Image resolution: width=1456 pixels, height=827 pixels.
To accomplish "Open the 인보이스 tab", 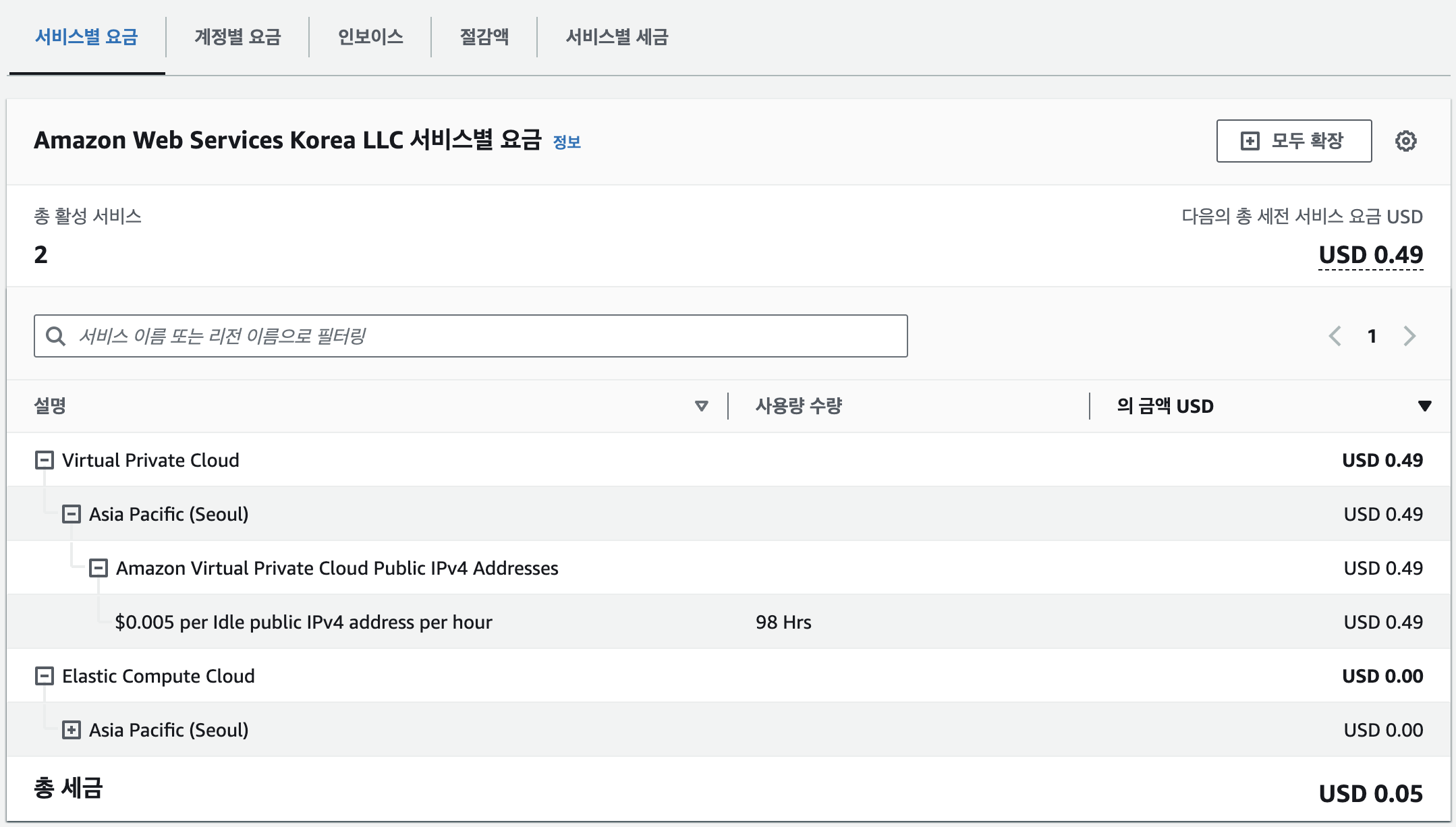I will 370,36.
